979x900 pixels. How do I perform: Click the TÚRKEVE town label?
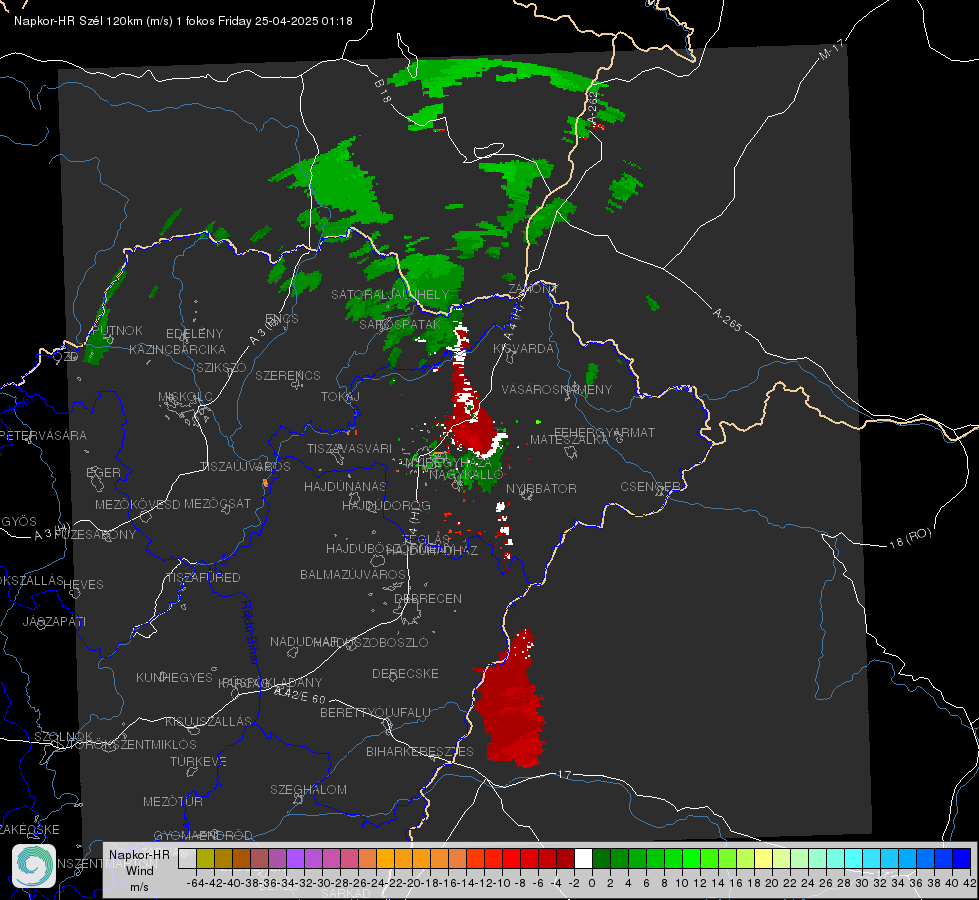[x=199, y=761]
